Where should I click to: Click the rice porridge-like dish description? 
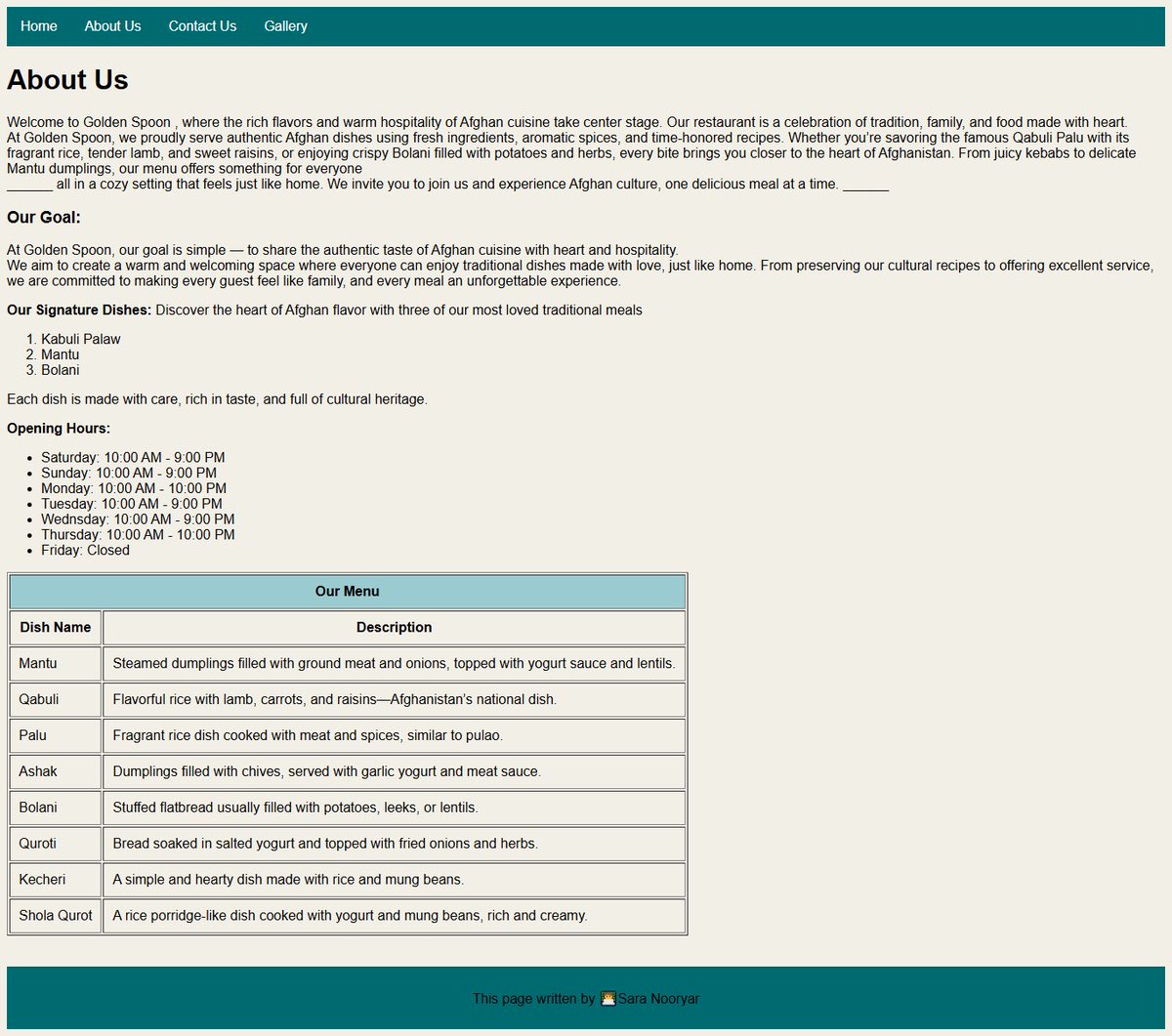(x=395, y=917)
